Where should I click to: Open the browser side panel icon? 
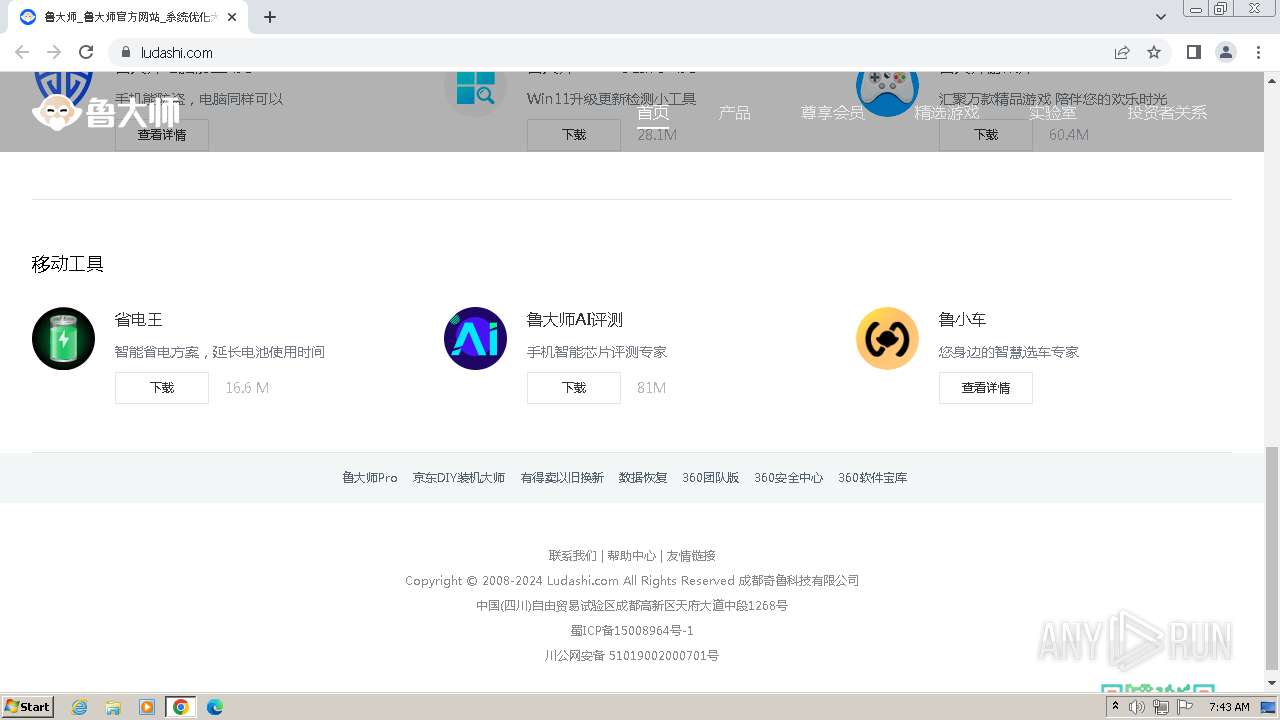click(x=1193, y=52)
